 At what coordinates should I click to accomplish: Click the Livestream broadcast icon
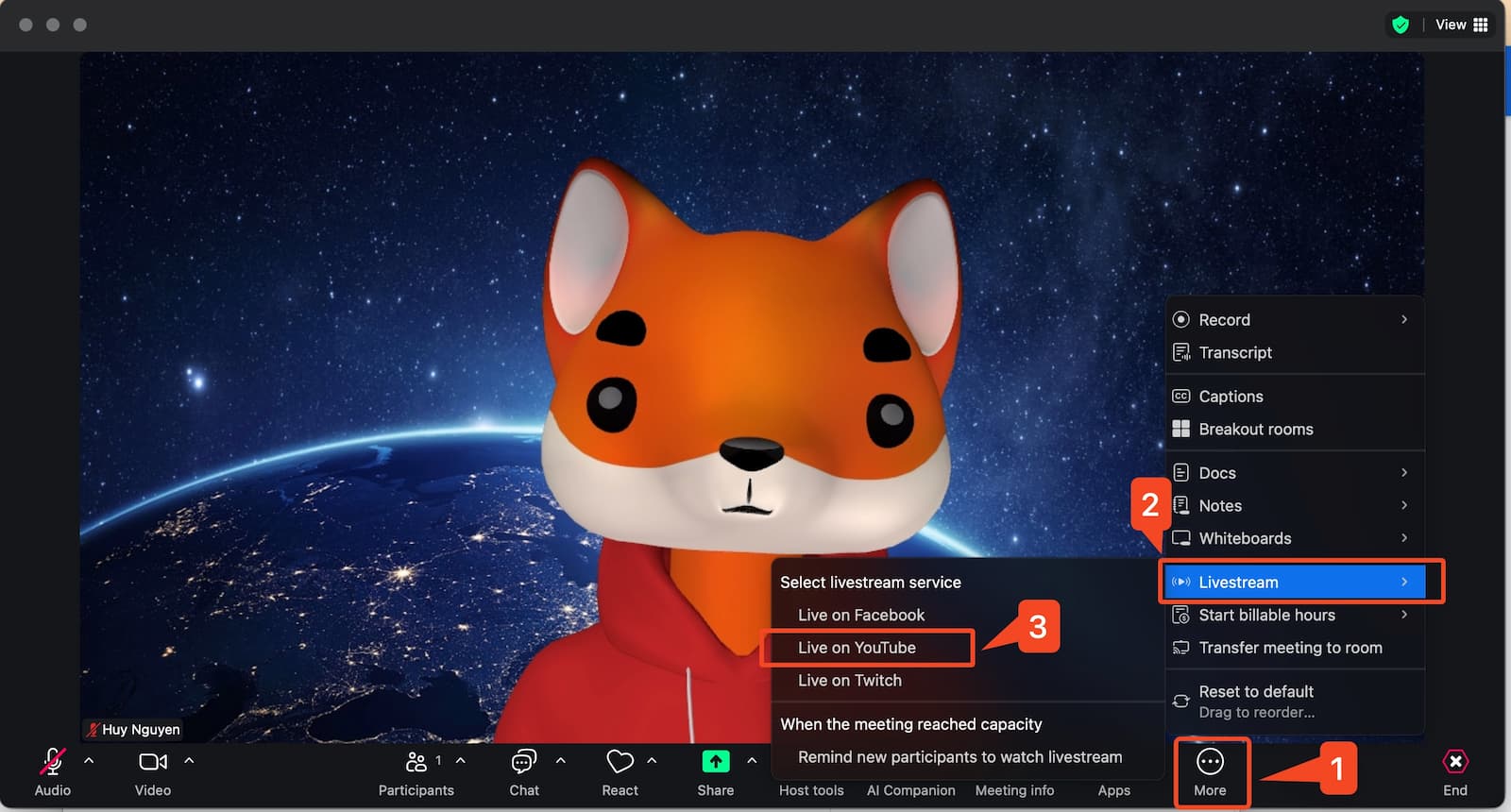1180,582
